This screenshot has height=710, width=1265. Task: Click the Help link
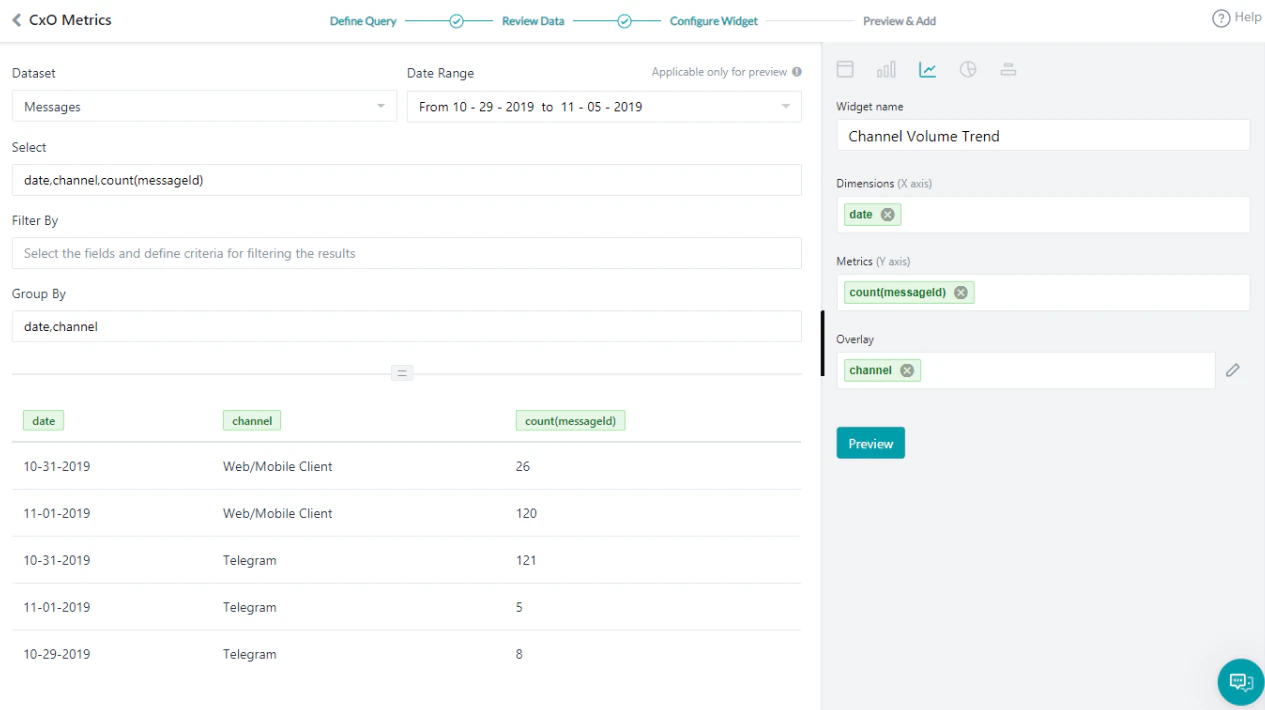click(1247, 17)
